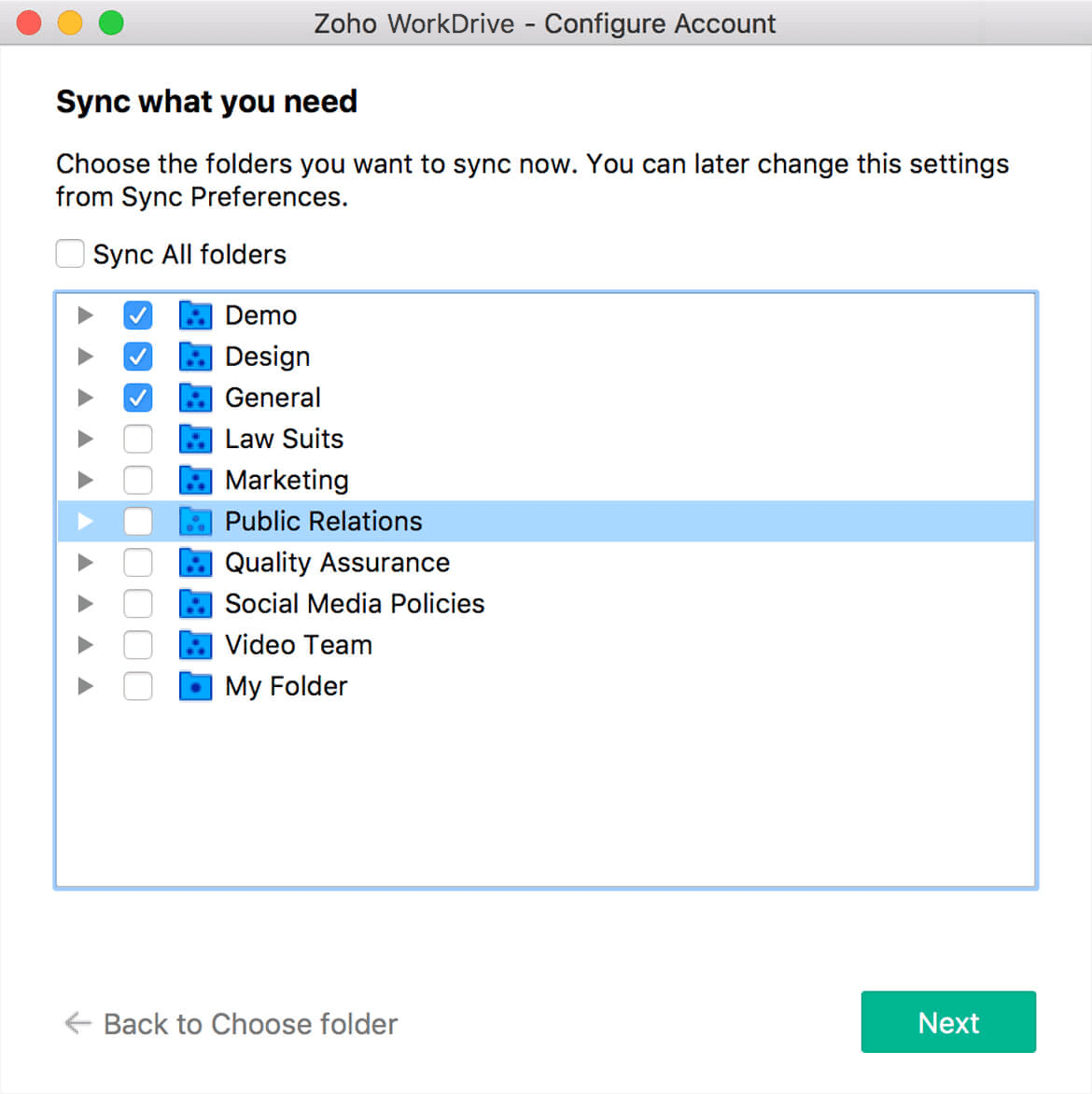The image size is (1092, 1094).
Task: Click the Law Suits folder icon
Action: tap(195, 439)
